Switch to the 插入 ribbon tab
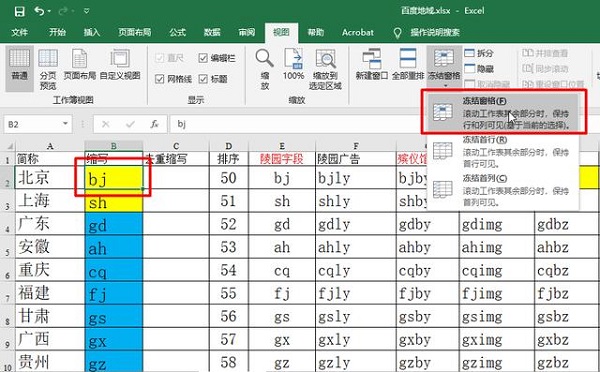 coord(92,32)
